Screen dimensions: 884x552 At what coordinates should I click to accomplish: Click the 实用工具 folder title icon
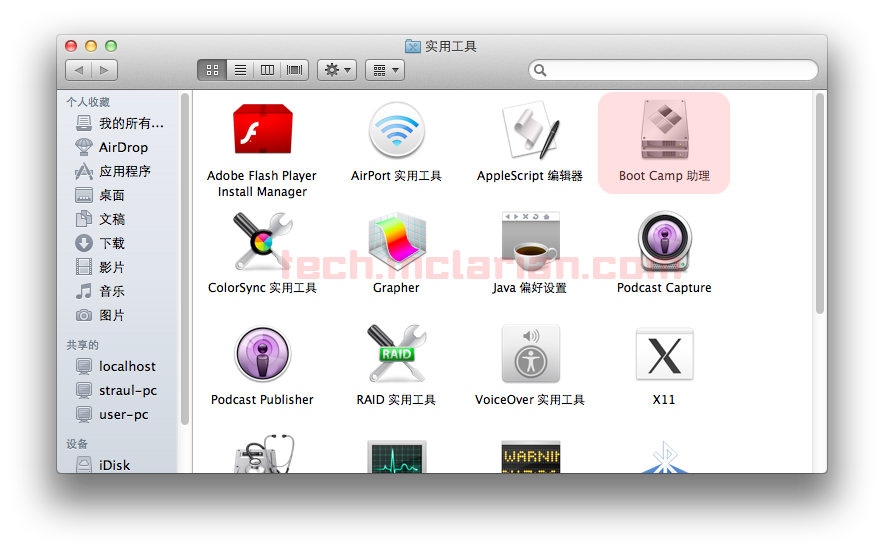(413, 46)
